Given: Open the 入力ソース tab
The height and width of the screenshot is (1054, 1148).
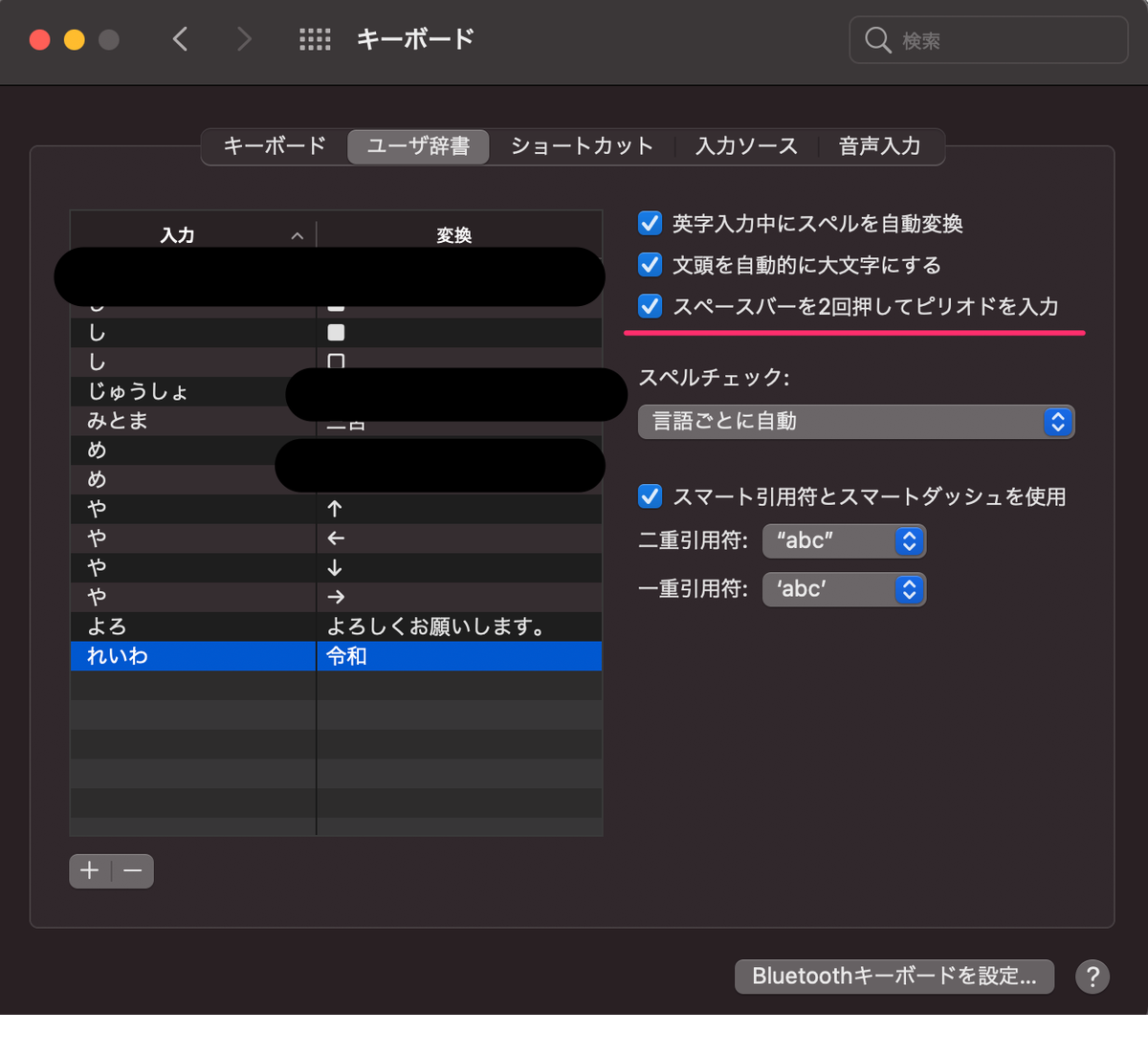Looking at the screenshot, I should tap(746, 146).
